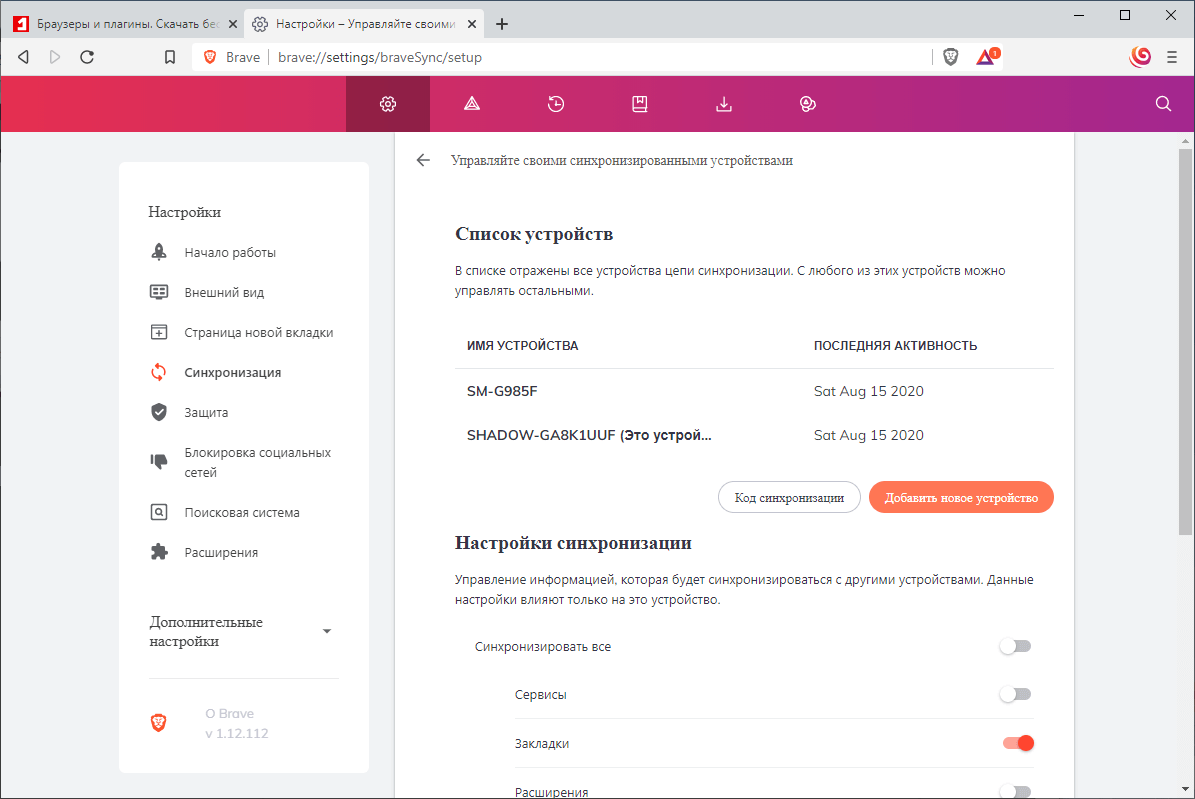Open Brave Rewards triangle icon with badge
The image size is (1195, 799).
(988, 57)
